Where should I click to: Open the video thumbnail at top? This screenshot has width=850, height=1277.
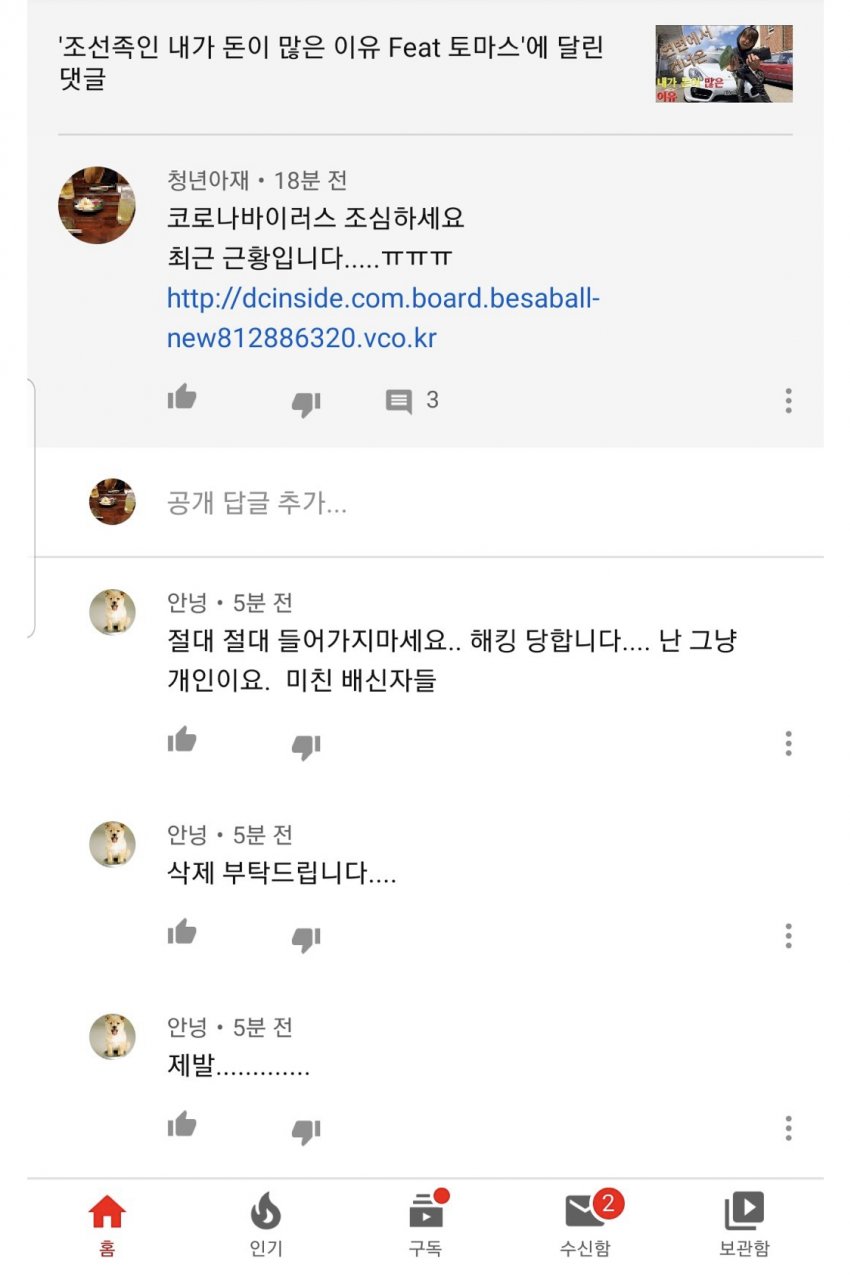[x=723, y=64]
